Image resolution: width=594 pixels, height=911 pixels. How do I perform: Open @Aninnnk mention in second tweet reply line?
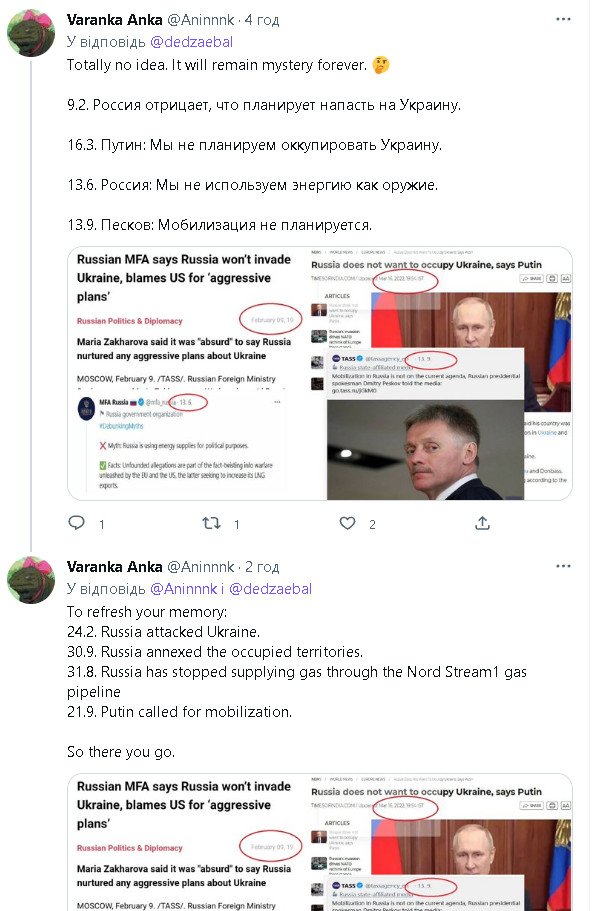(183, 589)
